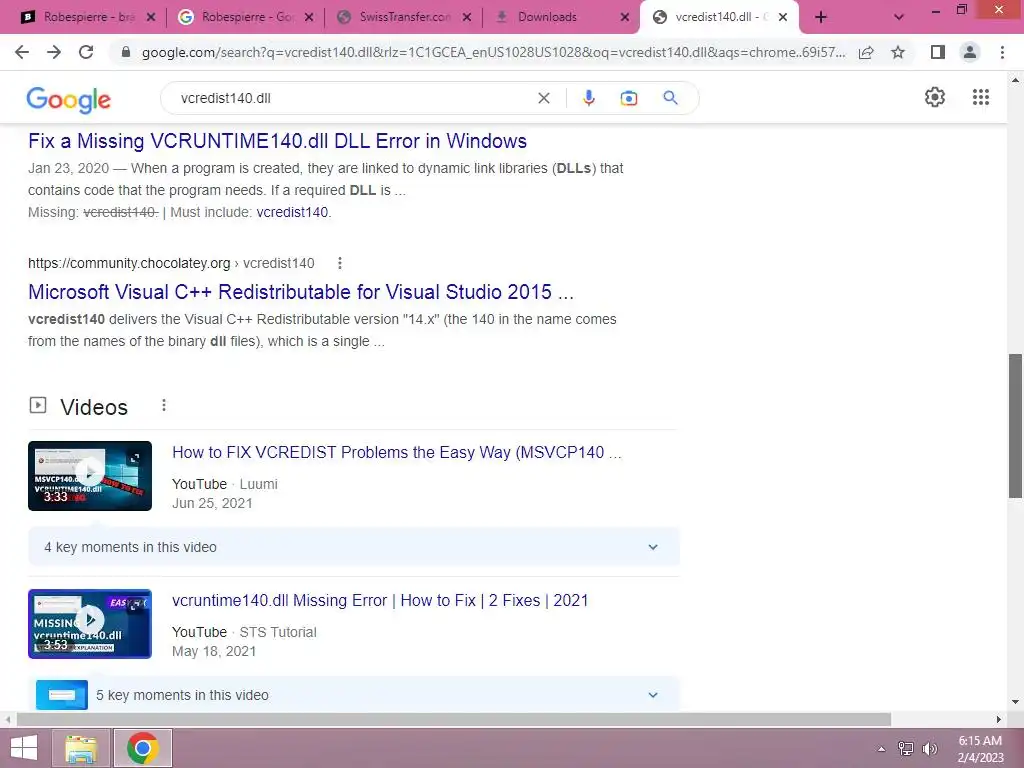Expand 5 key moments in this video
The image size is (1024, 768).
(353, 695)
